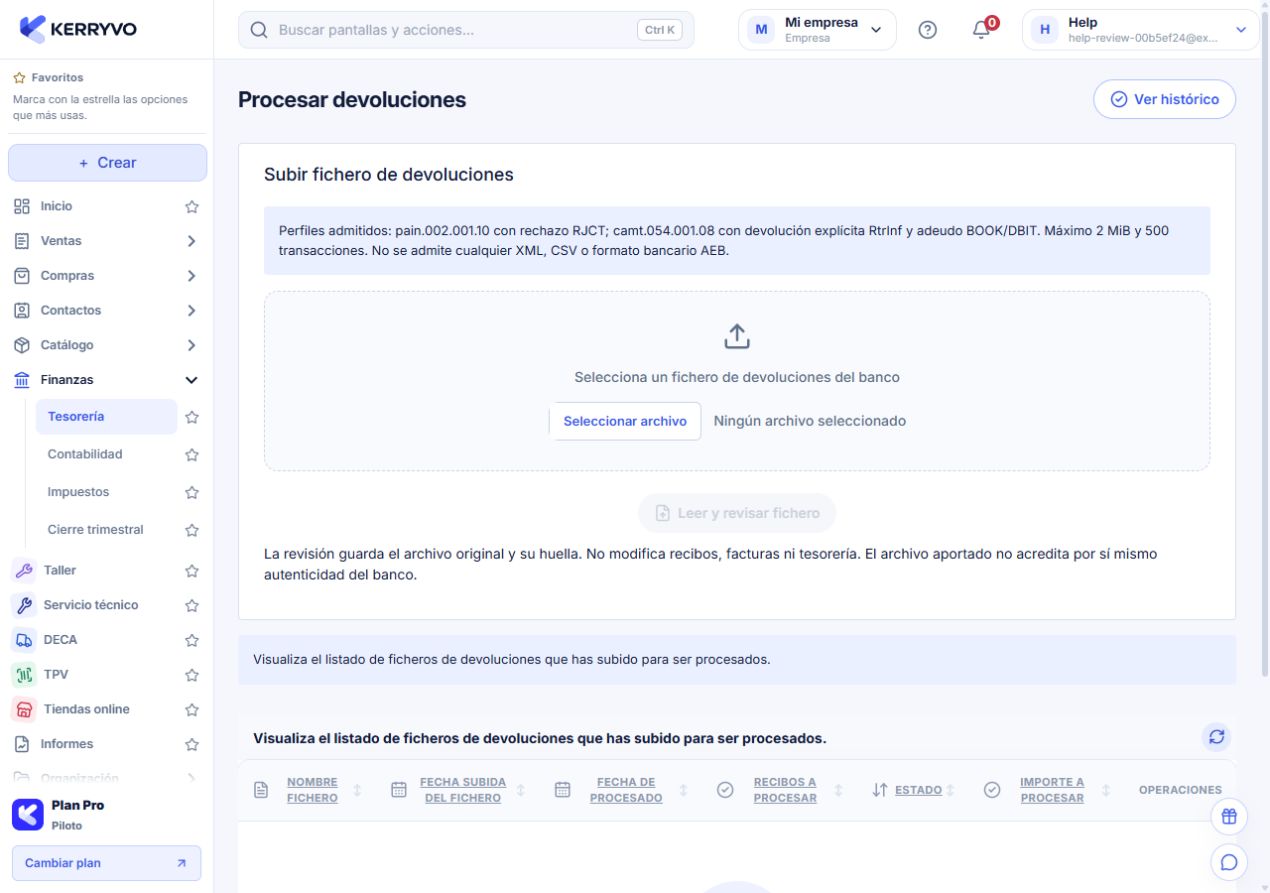Viewport: 1270px width, 893px height.
Task: Click the upload arrow icon
Action: coord(737,337)
